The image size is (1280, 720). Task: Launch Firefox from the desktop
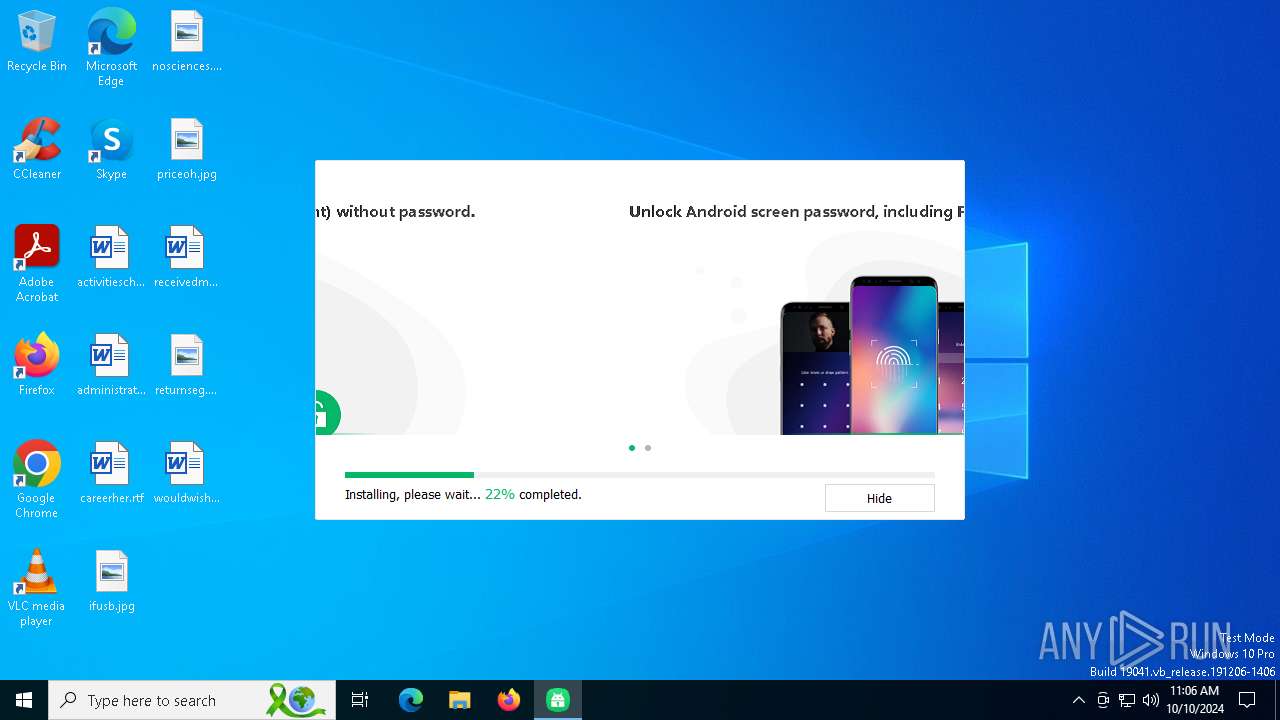pyautogui.click(x=37, y=366)
